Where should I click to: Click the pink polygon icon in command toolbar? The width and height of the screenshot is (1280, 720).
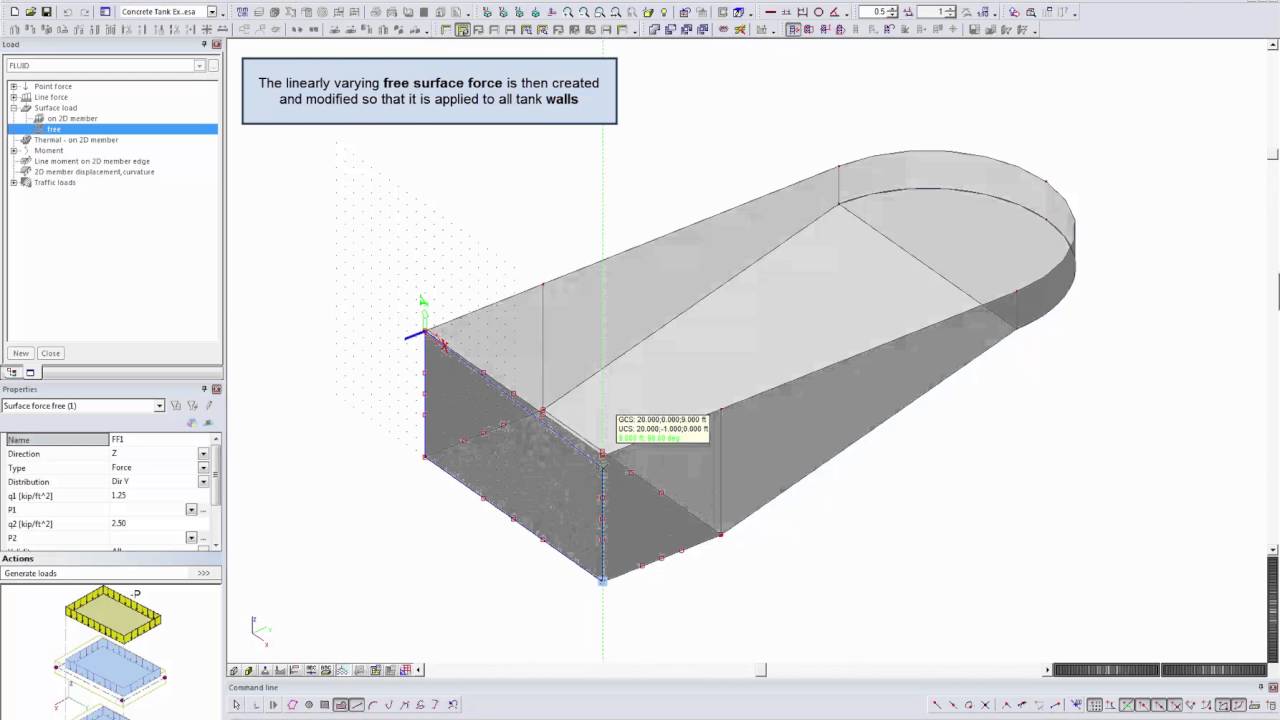click(292, 705)
